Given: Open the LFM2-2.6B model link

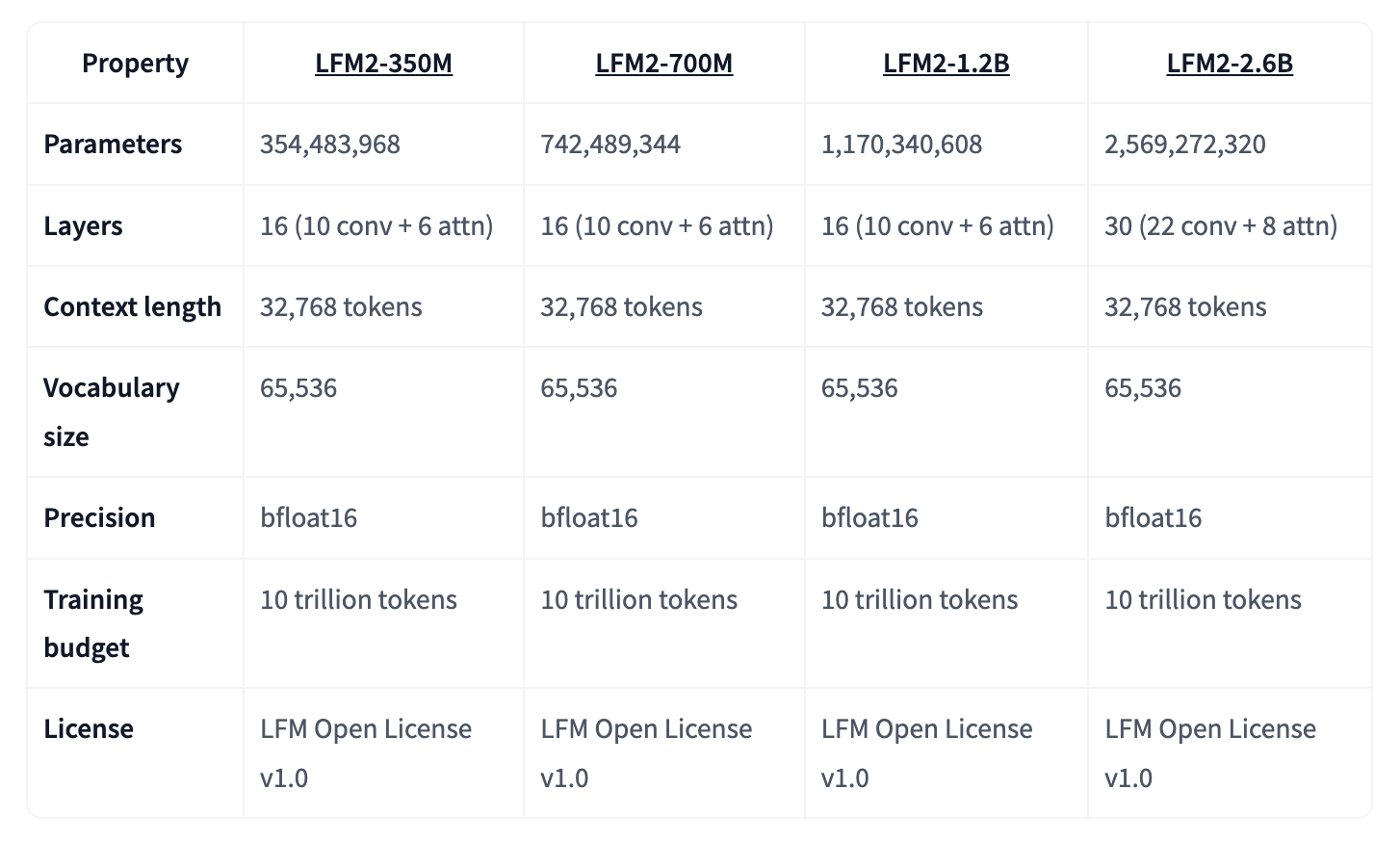Looking at the screenshot, I should click(1230, 64).
